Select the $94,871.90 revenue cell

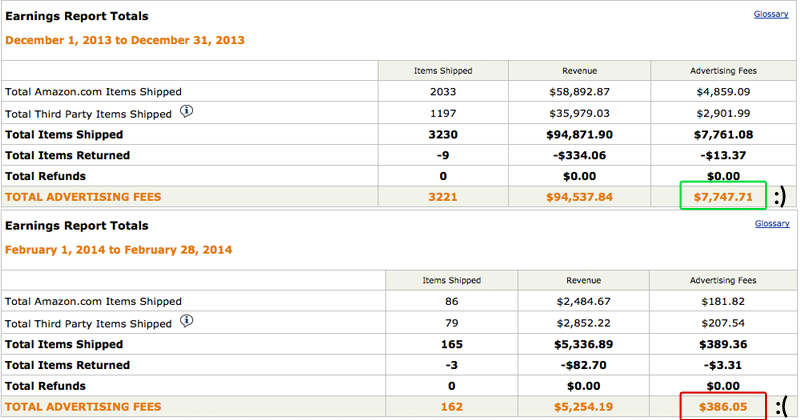tap(579, 135)
